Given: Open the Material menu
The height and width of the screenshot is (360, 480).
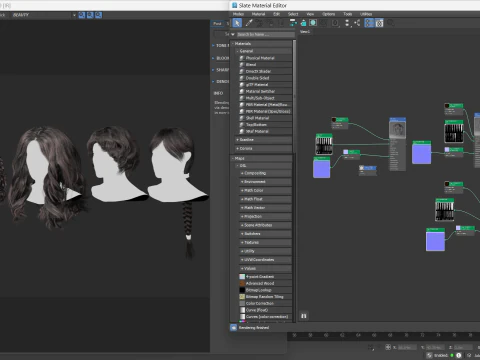Looking at the screenshot, I should tap(258, 14).
